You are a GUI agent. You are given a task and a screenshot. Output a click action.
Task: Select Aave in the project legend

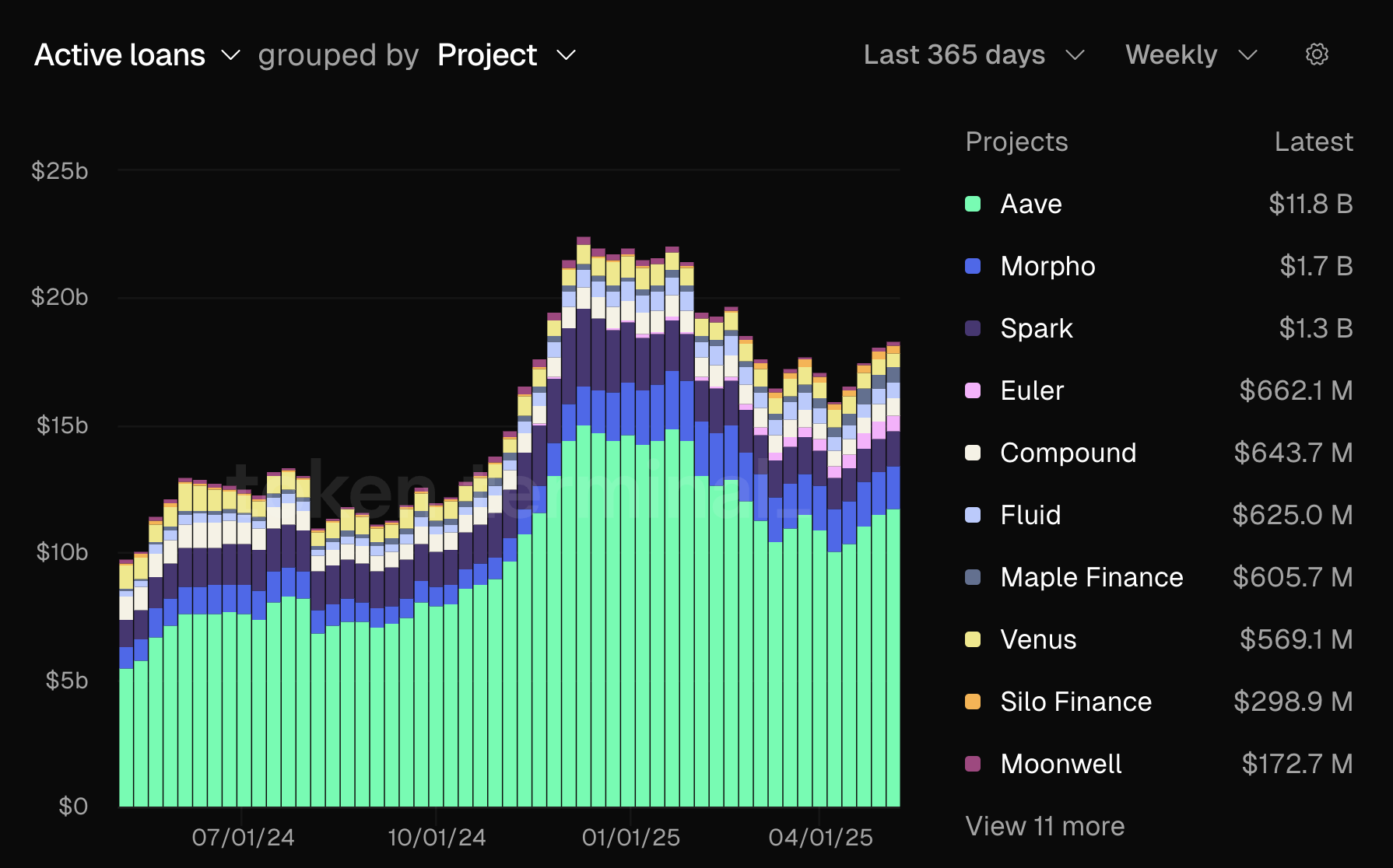tap(1031, 204)
